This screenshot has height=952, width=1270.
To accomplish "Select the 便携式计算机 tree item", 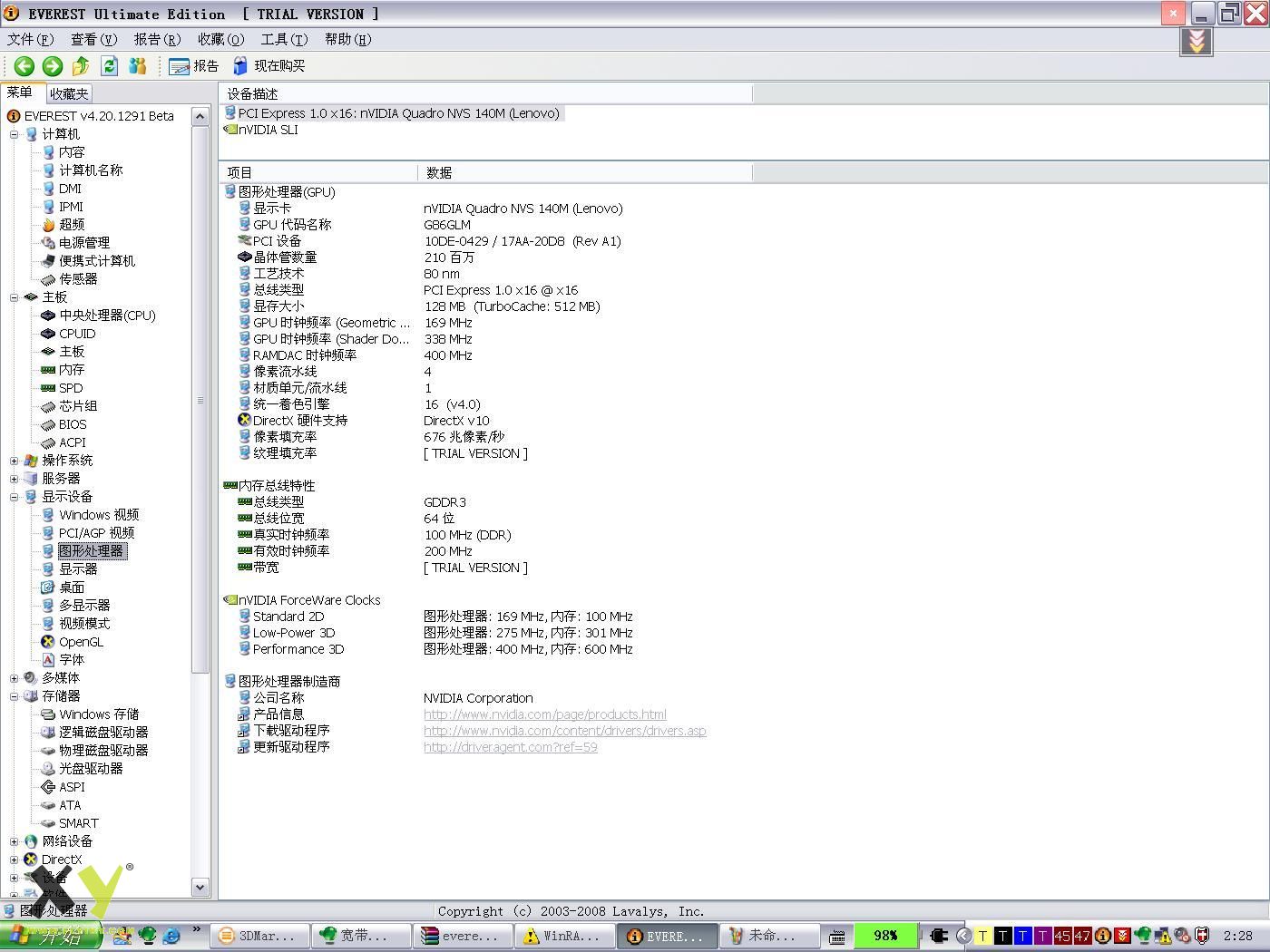I will (x=97, y=261).
